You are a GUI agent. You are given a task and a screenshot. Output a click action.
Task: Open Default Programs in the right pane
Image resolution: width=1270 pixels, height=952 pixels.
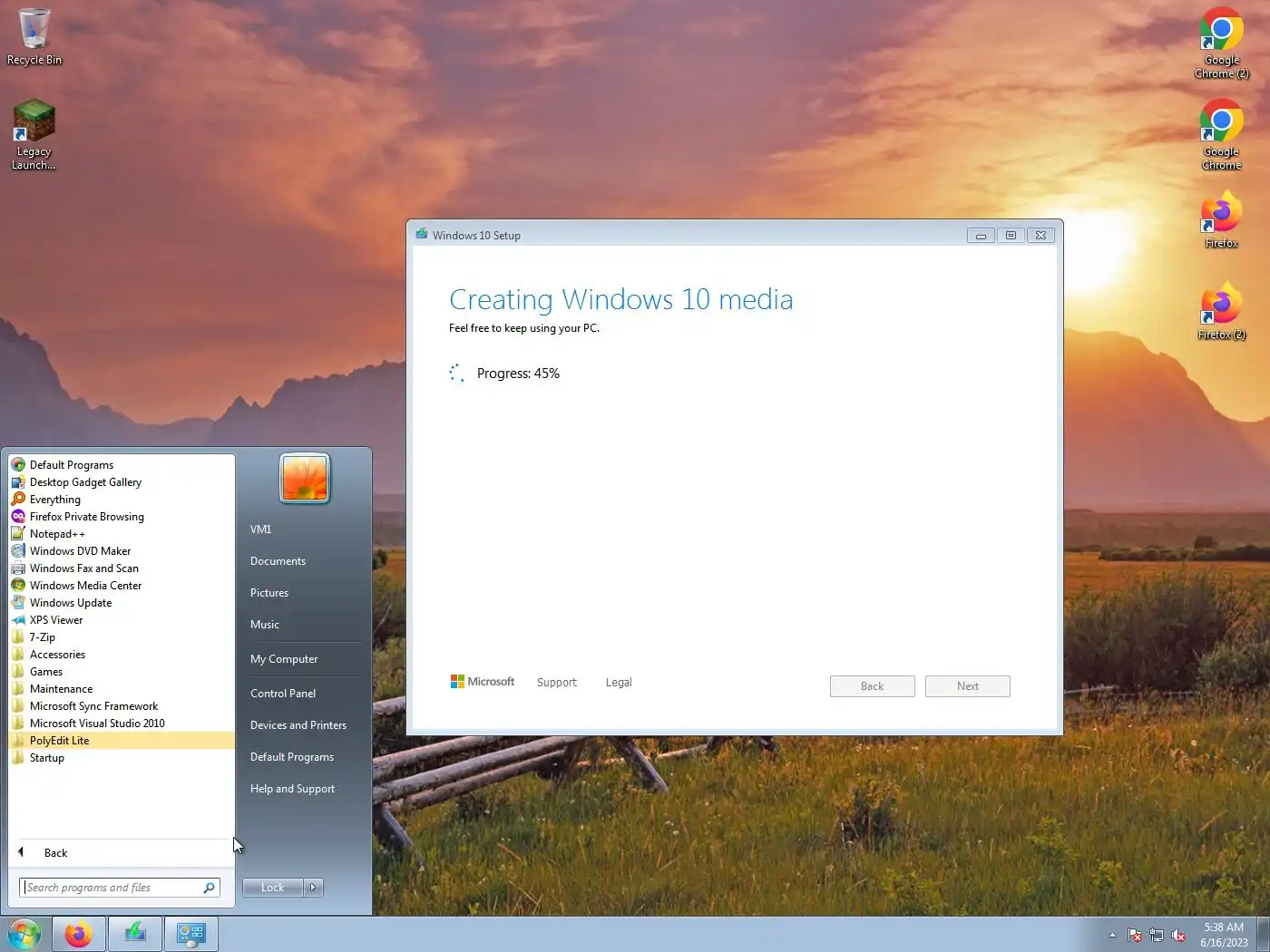304,757
